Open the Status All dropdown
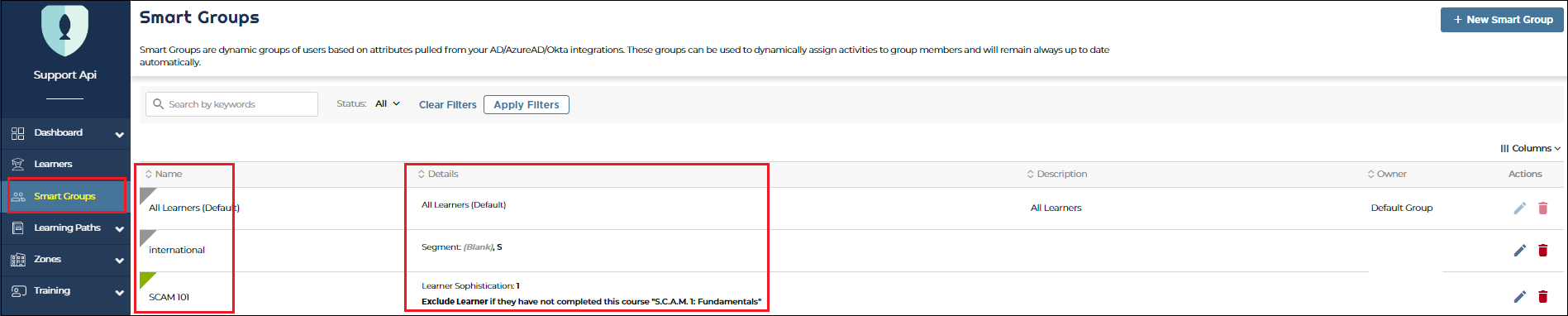Viewport: 1568px width, 316px height. pos(387,103)
